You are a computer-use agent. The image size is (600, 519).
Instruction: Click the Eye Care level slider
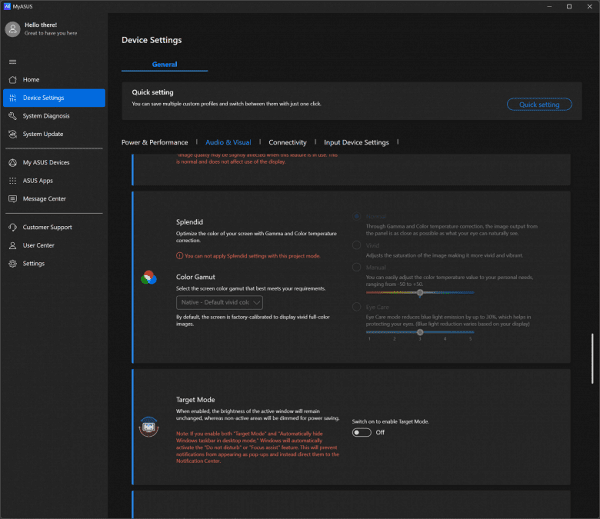pyautogui.click(x=420, y=331)
